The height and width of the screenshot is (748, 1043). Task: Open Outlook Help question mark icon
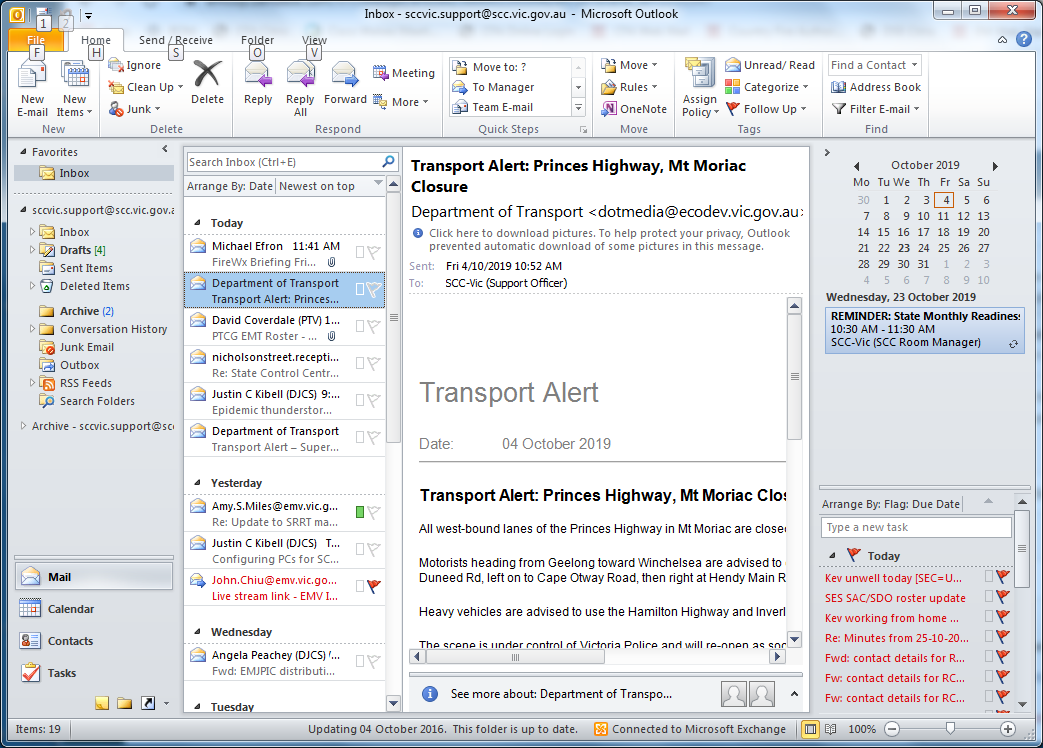coord(1023,40)
